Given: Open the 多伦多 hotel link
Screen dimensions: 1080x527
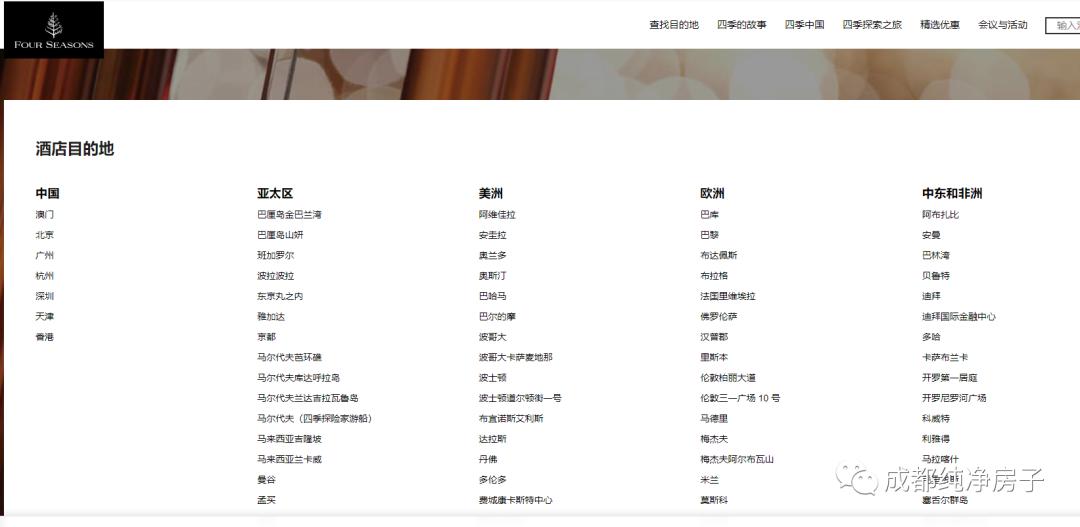Looking at the screenshot, I should tap(492, 480).
